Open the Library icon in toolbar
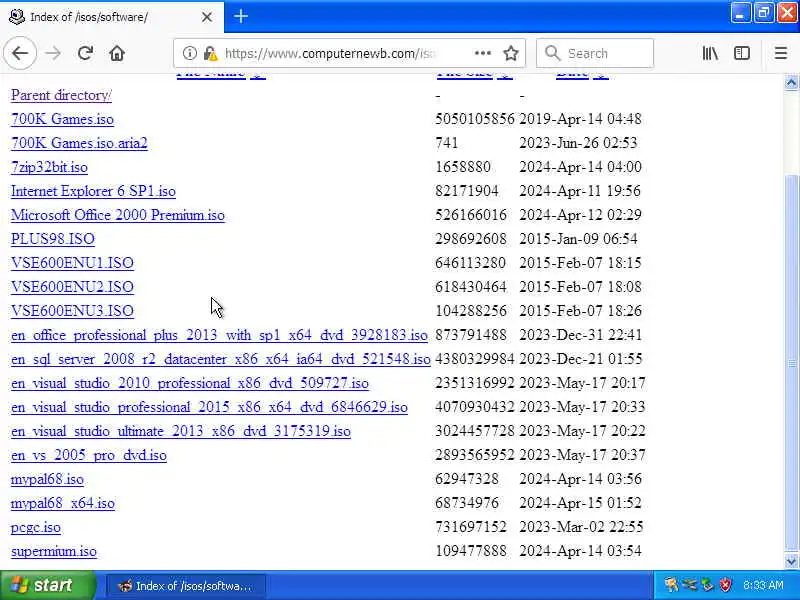This screenshot has width=800, height=600. (x=710, y=53)
